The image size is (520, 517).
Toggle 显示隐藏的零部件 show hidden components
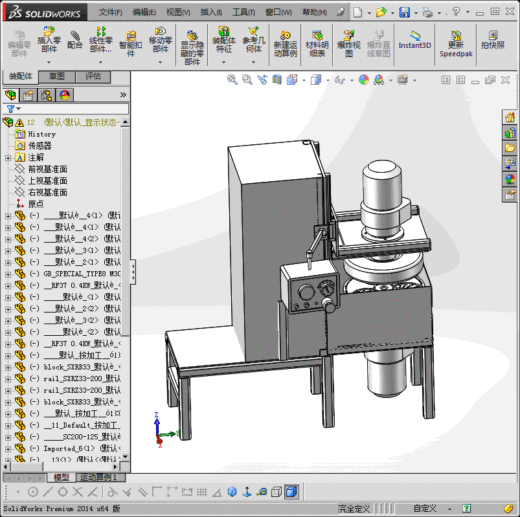coord(192,48)
